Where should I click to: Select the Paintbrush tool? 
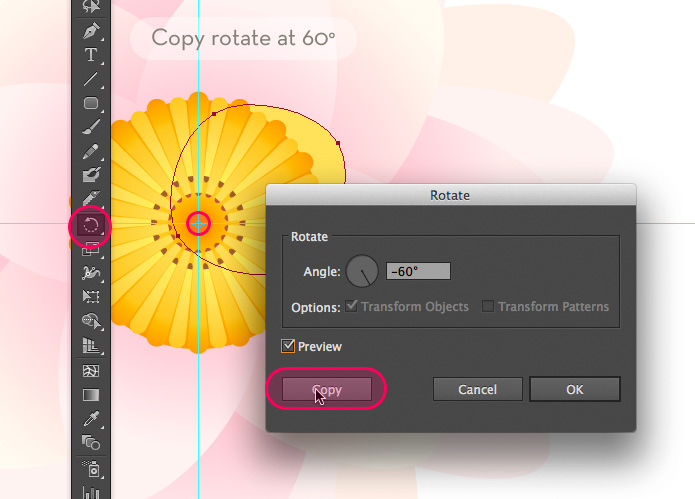pyautogui.click(x=91, y=127)
